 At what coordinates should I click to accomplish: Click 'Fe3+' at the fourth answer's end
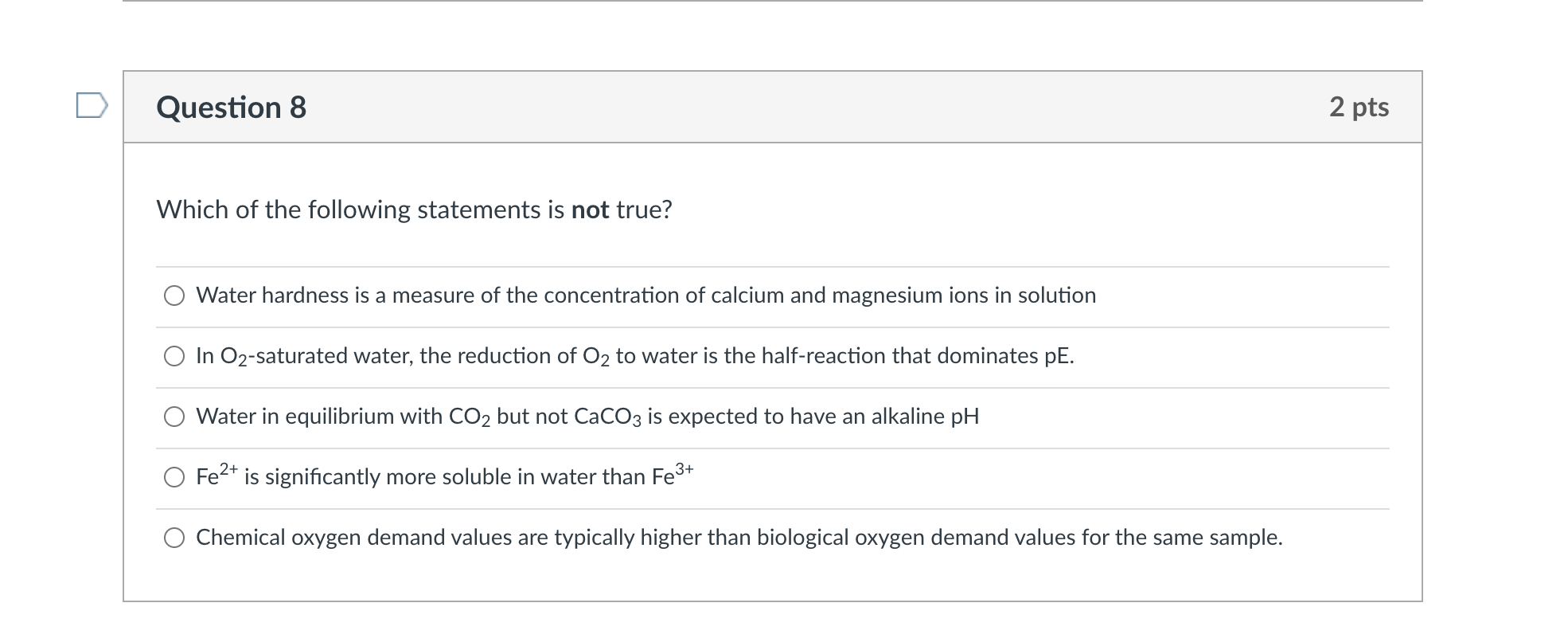pos(673,476)
